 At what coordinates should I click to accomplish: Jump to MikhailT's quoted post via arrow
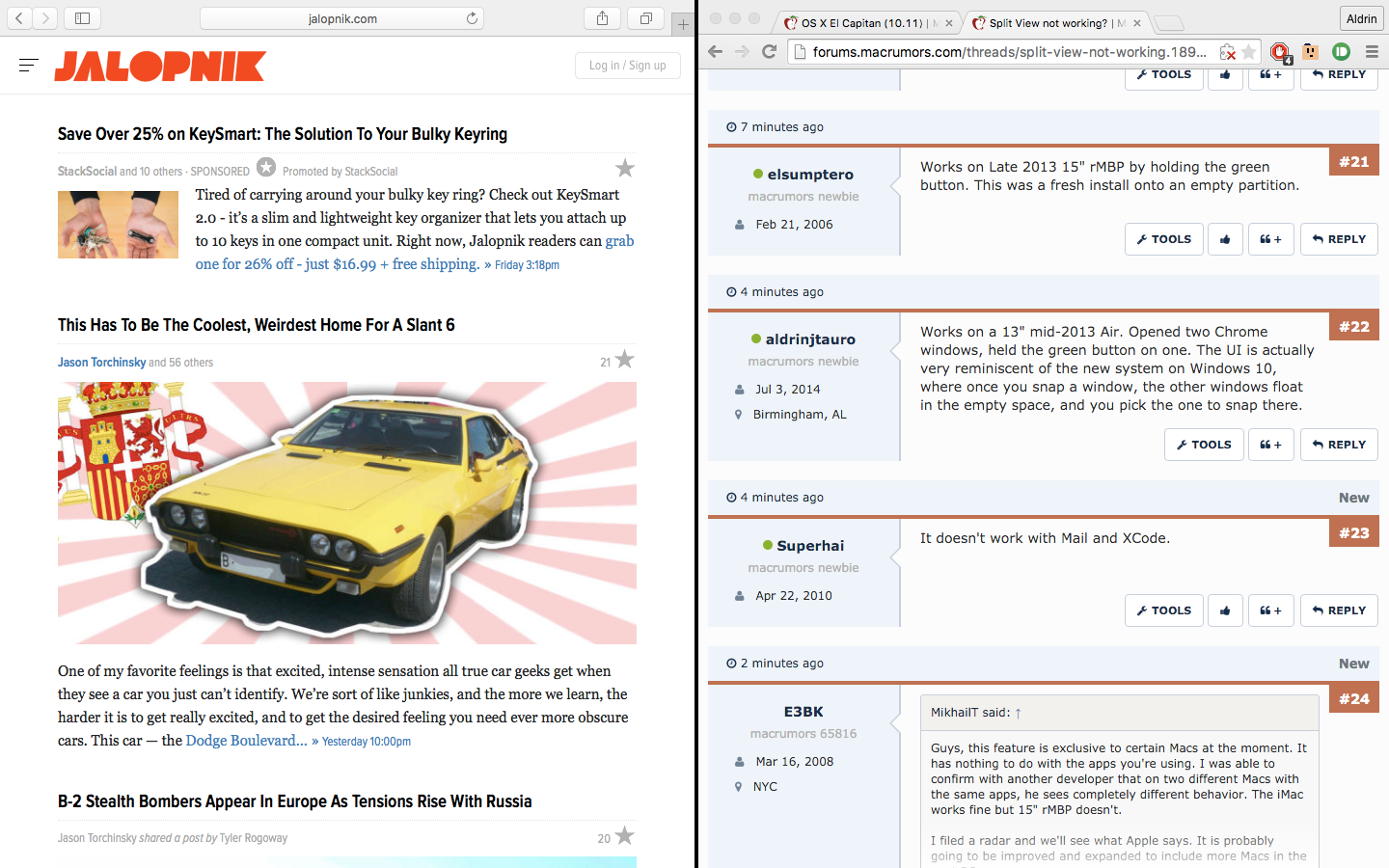(1018, 713)
